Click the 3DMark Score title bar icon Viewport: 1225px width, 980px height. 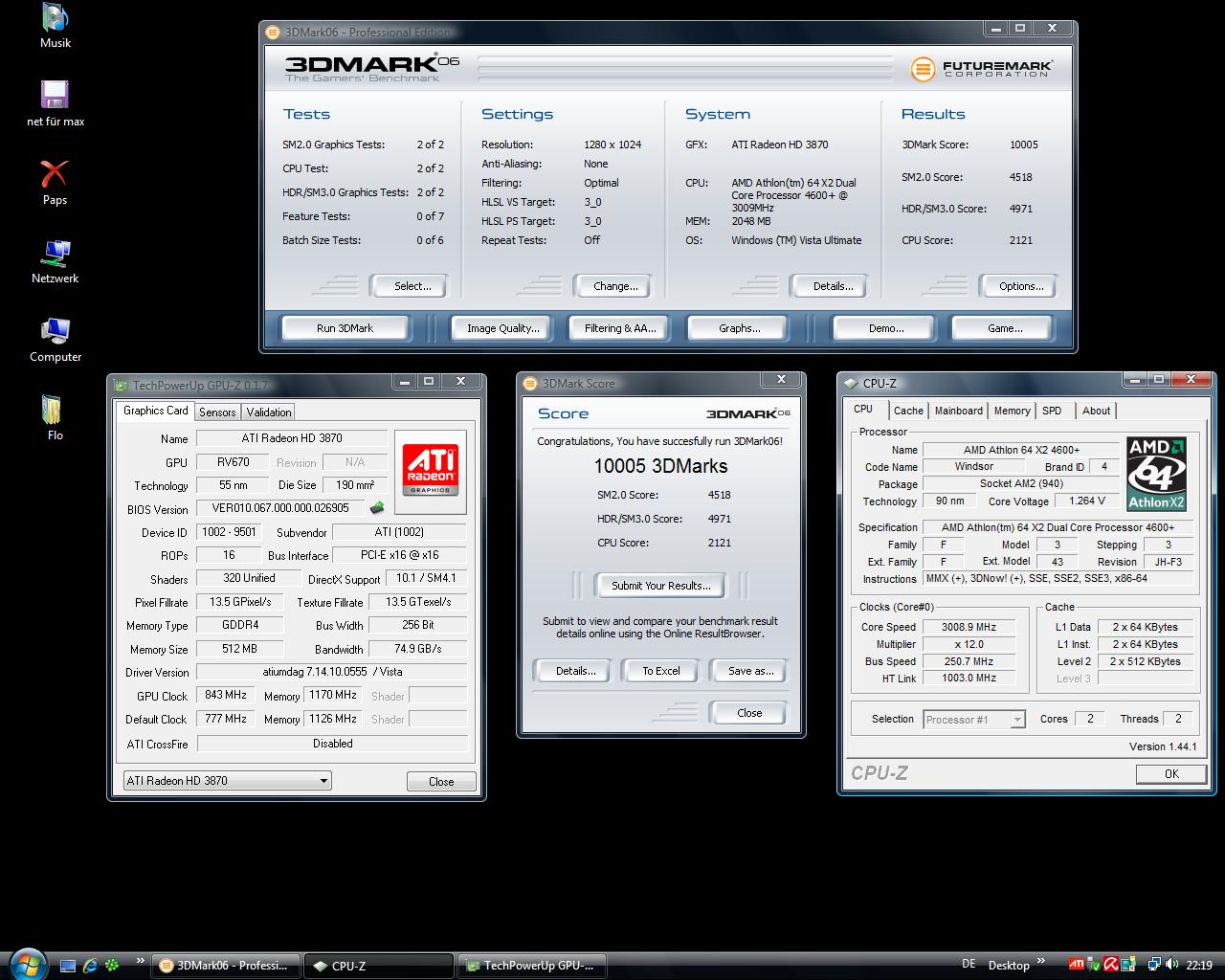point(531,383)
